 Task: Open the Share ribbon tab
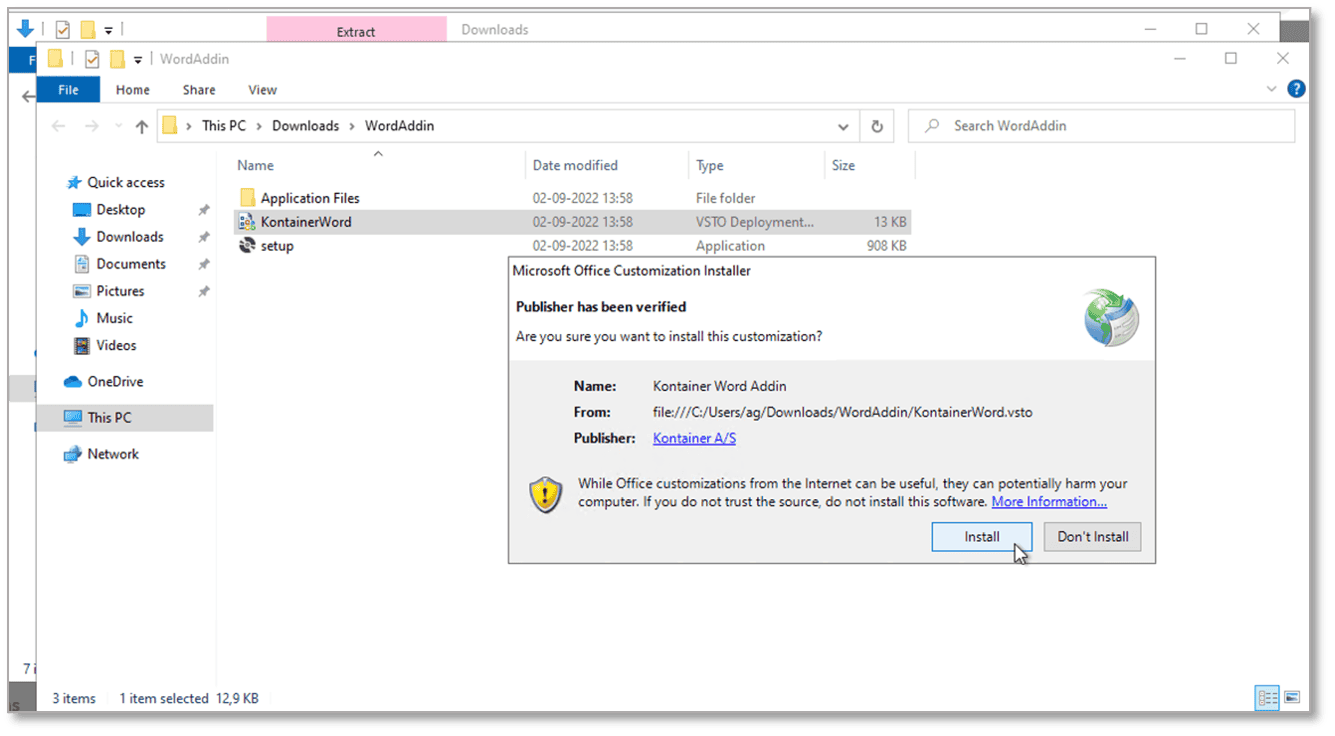(198, 89)
